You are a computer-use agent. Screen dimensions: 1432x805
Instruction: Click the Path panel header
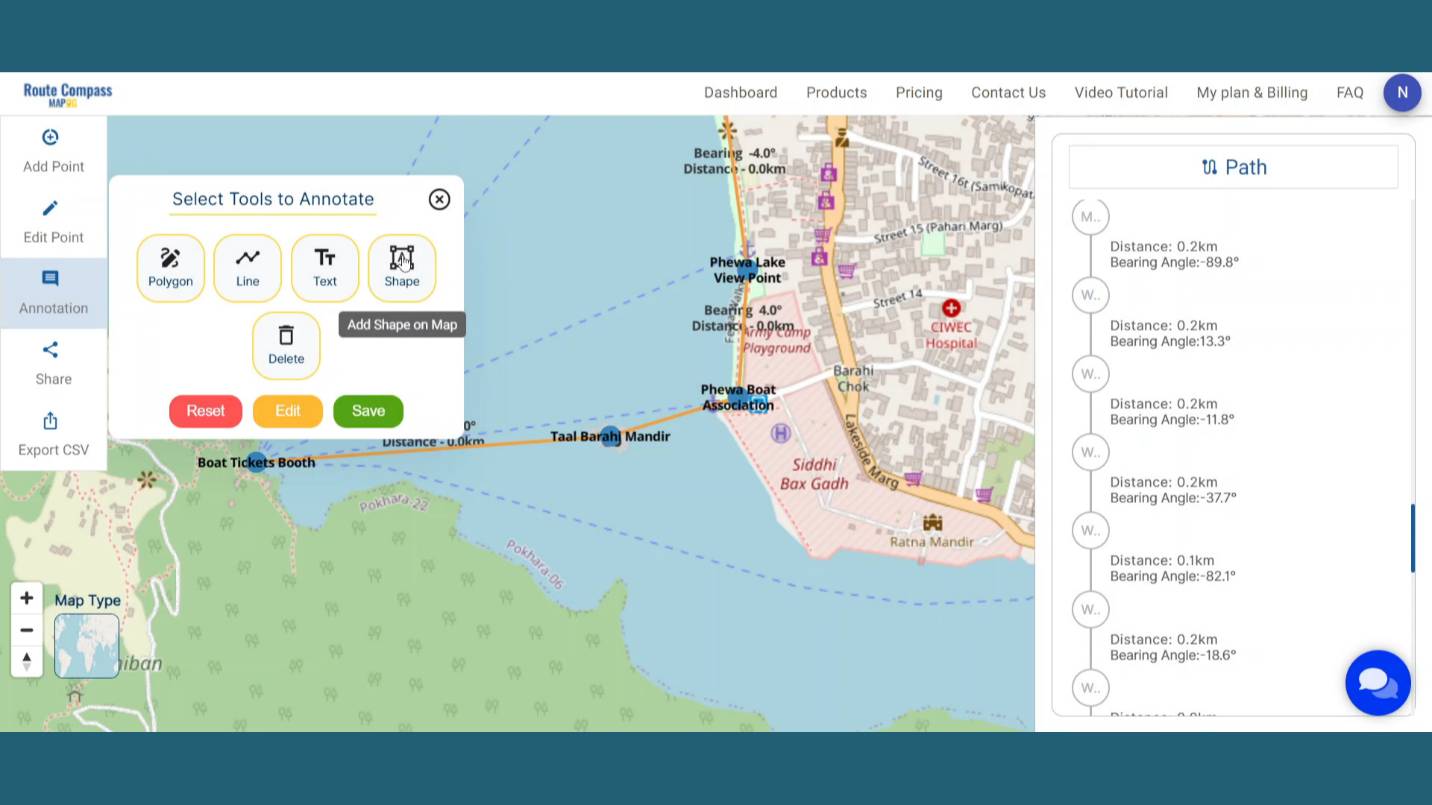click(1234, 167)
